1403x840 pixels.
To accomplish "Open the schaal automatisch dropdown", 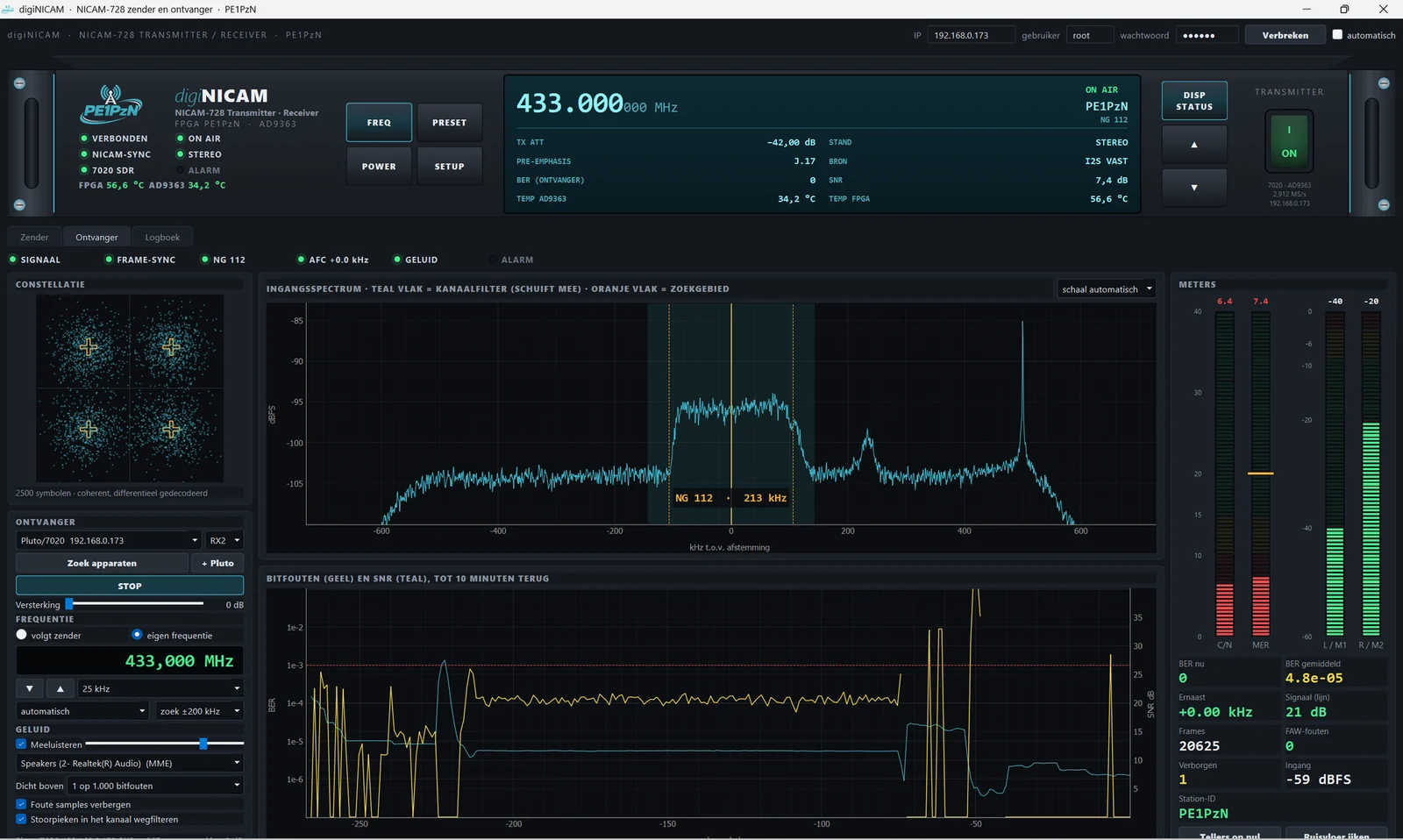I will pos(1106,288).
